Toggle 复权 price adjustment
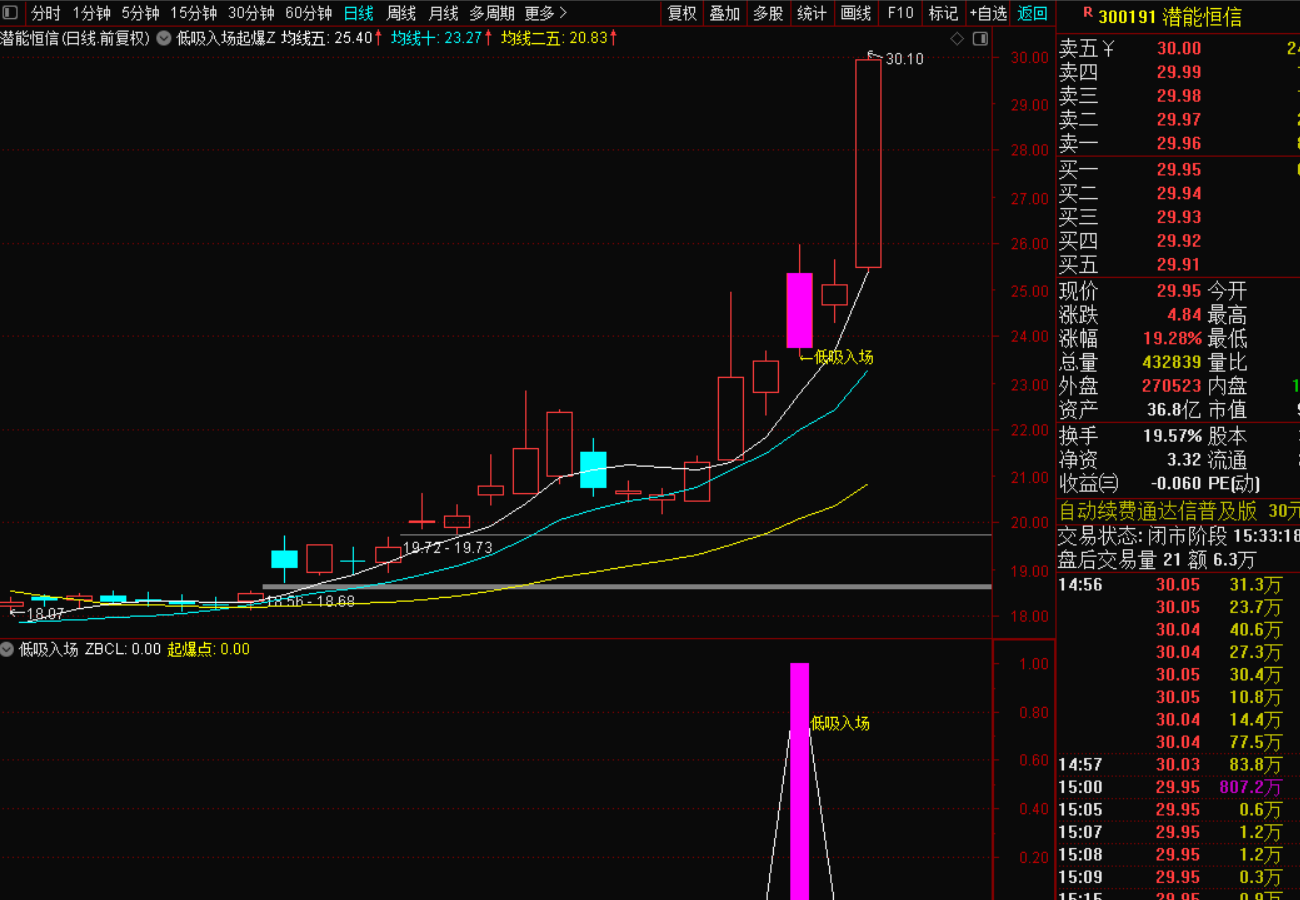The image size is (1300, 900). (x=682, y=13)
